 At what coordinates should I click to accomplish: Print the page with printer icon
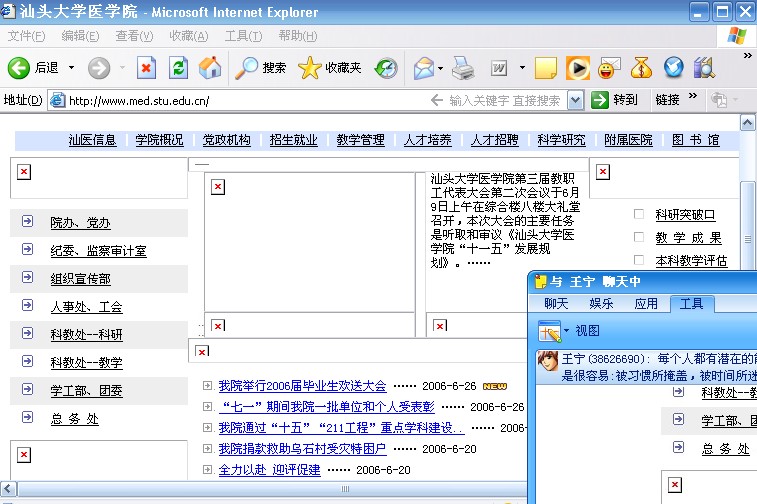pos(463,68)
